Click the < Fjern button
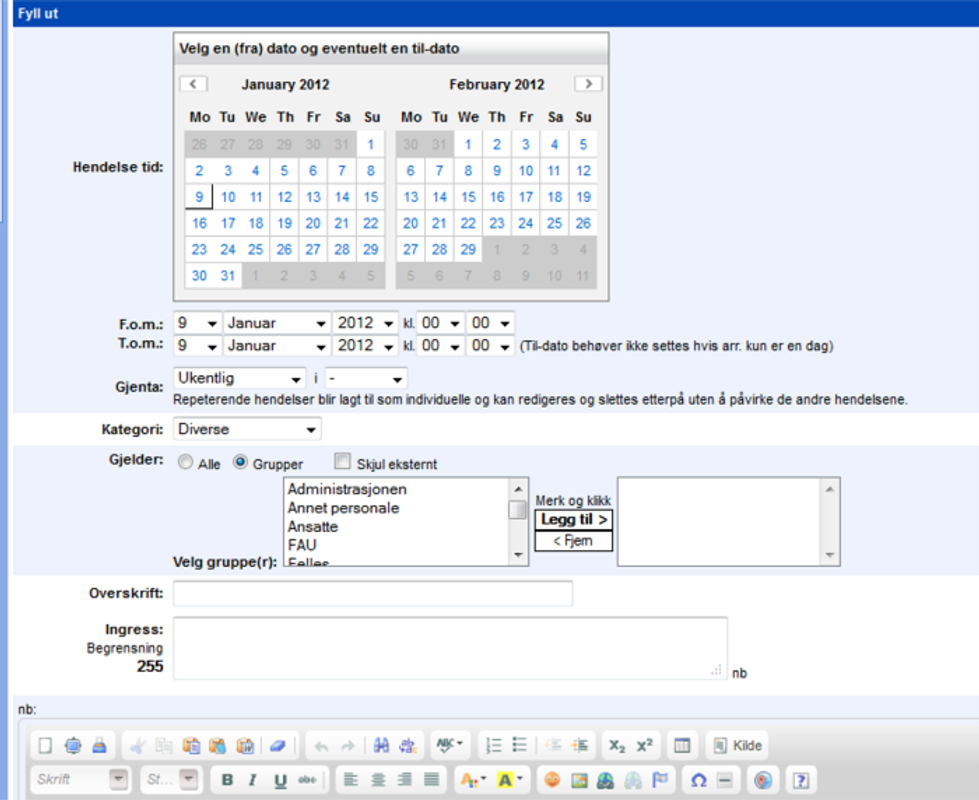 (x=574, y=541)
